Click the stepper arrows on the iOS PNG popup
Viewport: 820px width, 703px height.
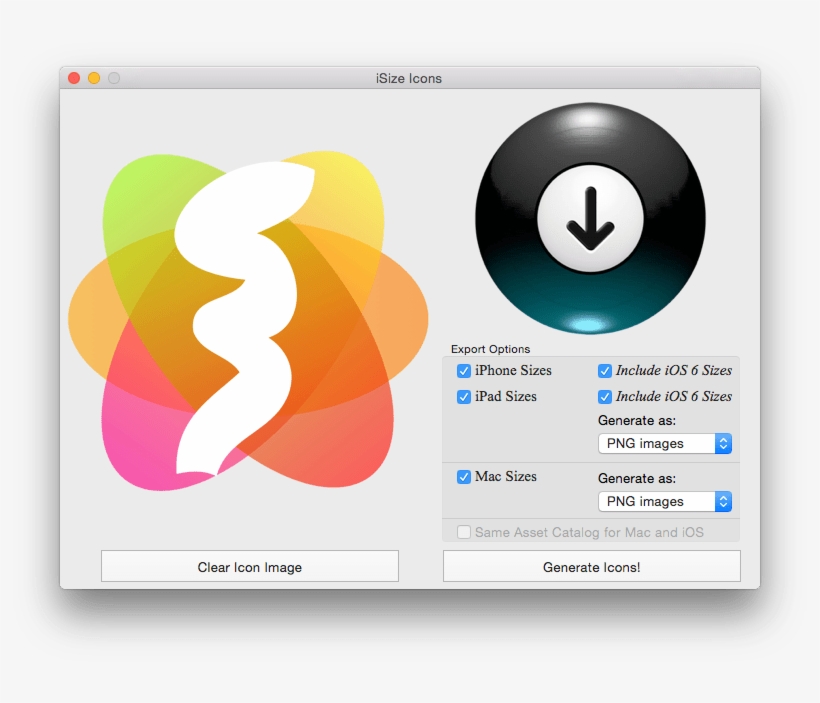click(723, 443)
